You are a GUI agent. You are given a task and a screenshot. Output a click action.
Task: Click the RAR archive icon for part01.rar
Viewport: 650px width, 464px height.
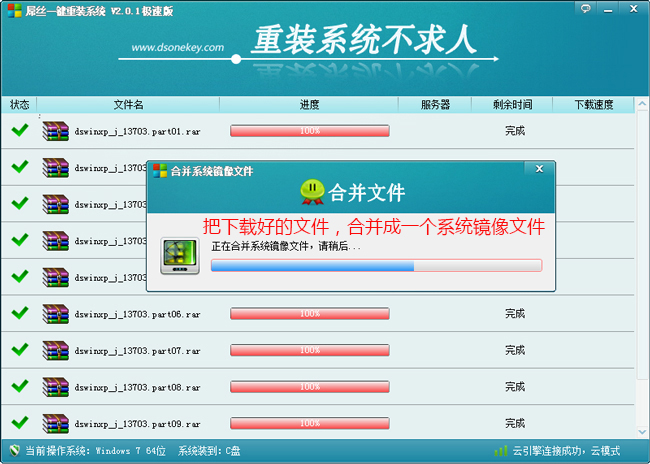tap(56, 131)
